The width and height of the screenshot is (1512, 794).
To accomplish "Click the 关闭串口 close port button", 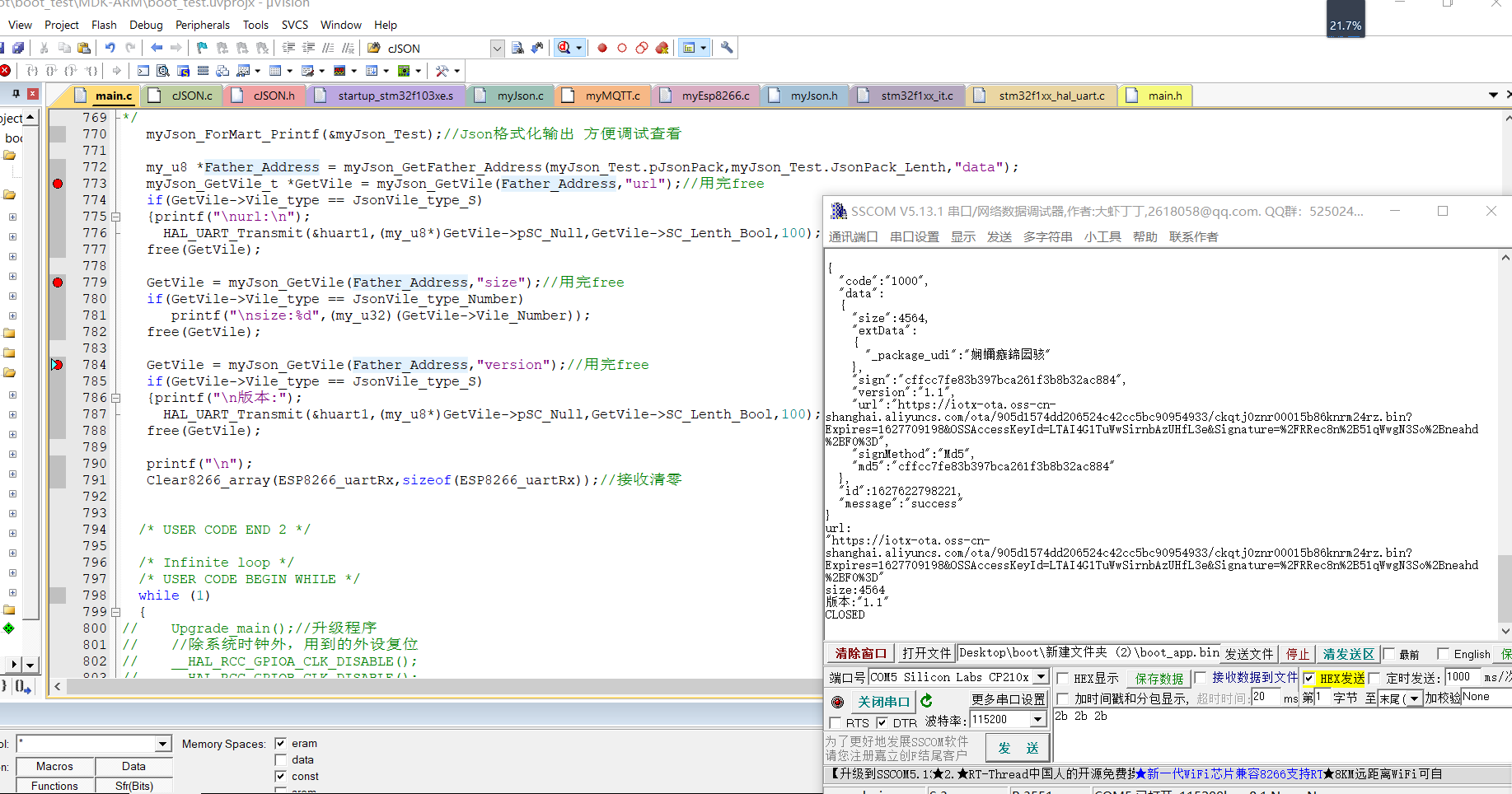I will [x=883, y=702].
